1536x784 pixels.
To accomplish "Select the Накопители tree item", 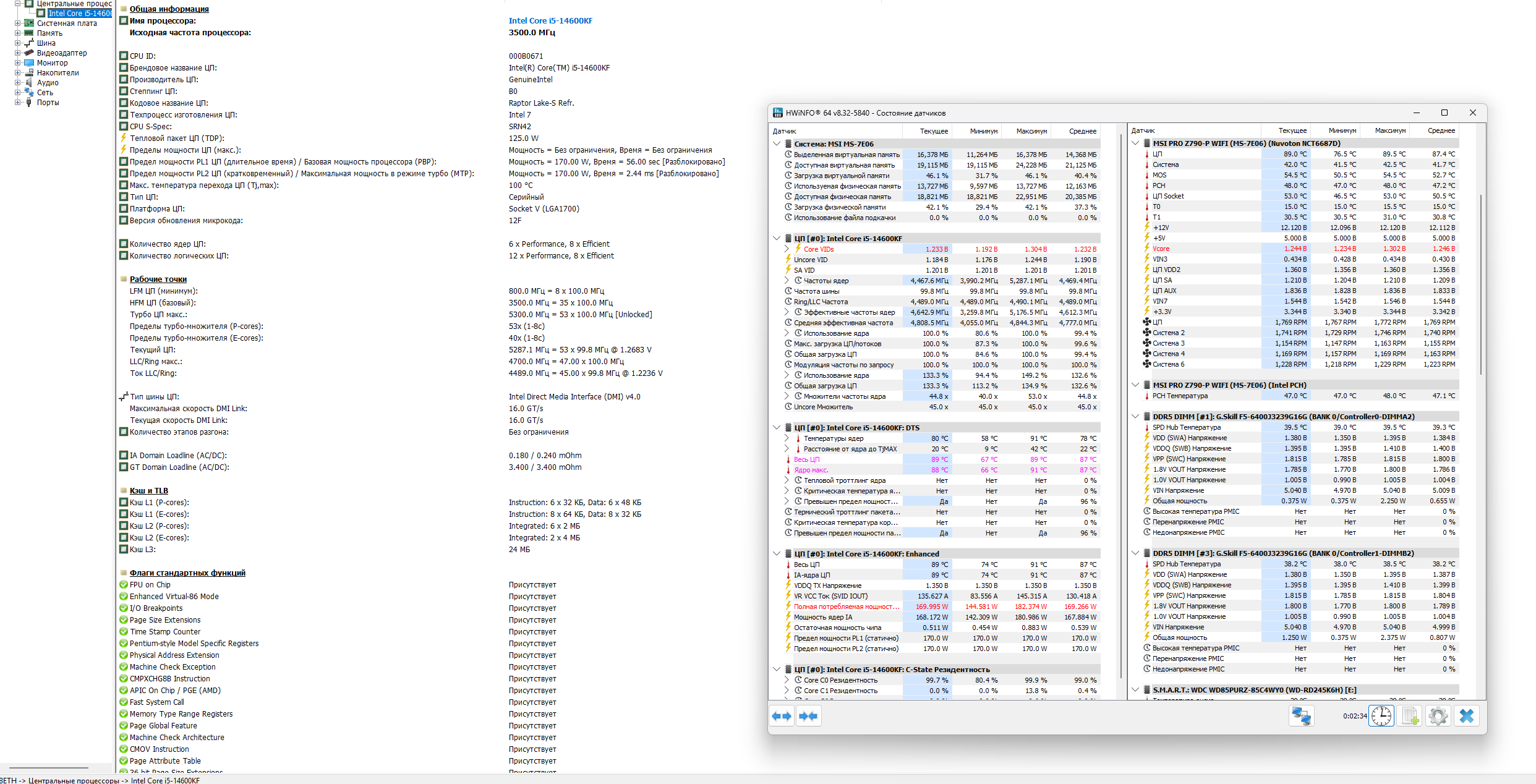I will [58, 73].
